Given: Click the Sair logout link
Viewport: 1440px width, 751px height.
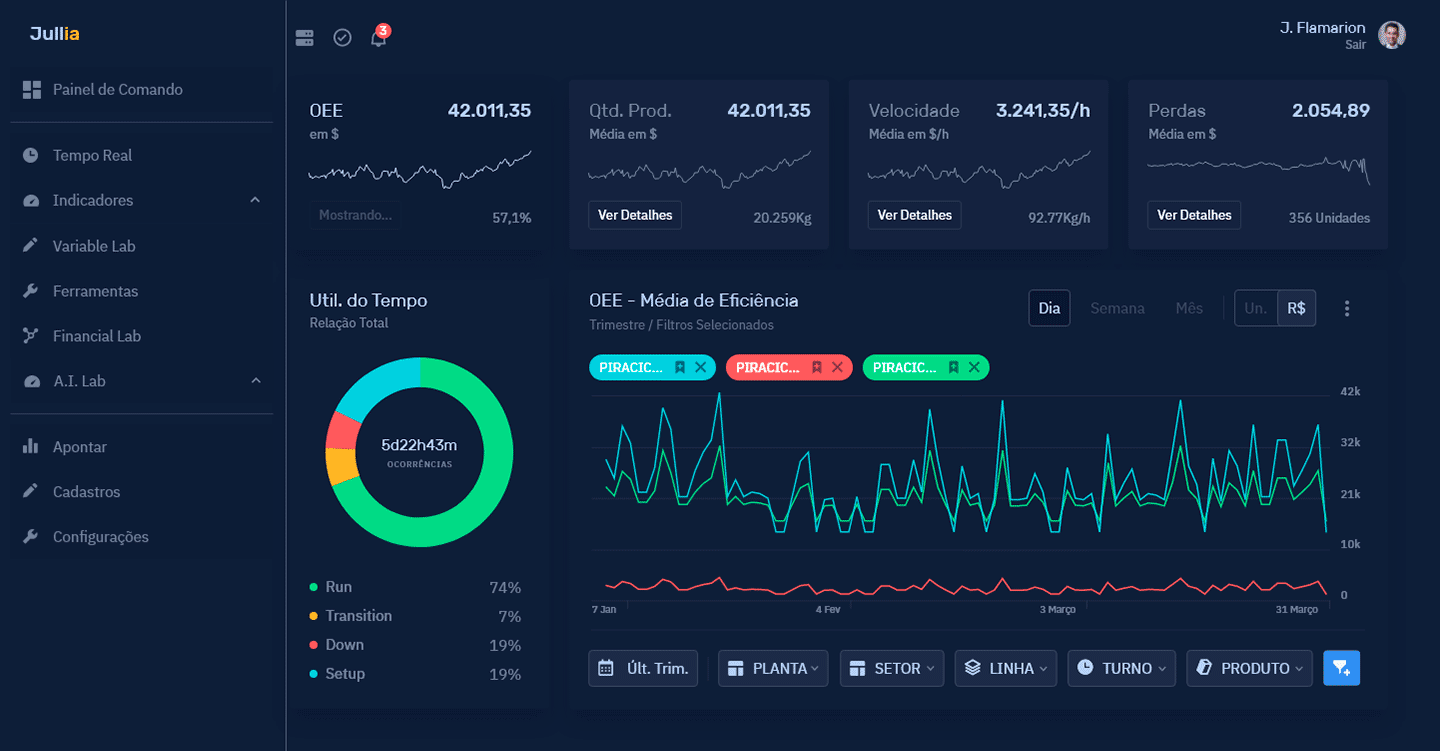Looking at the screenshot, I should [1355, 45].
